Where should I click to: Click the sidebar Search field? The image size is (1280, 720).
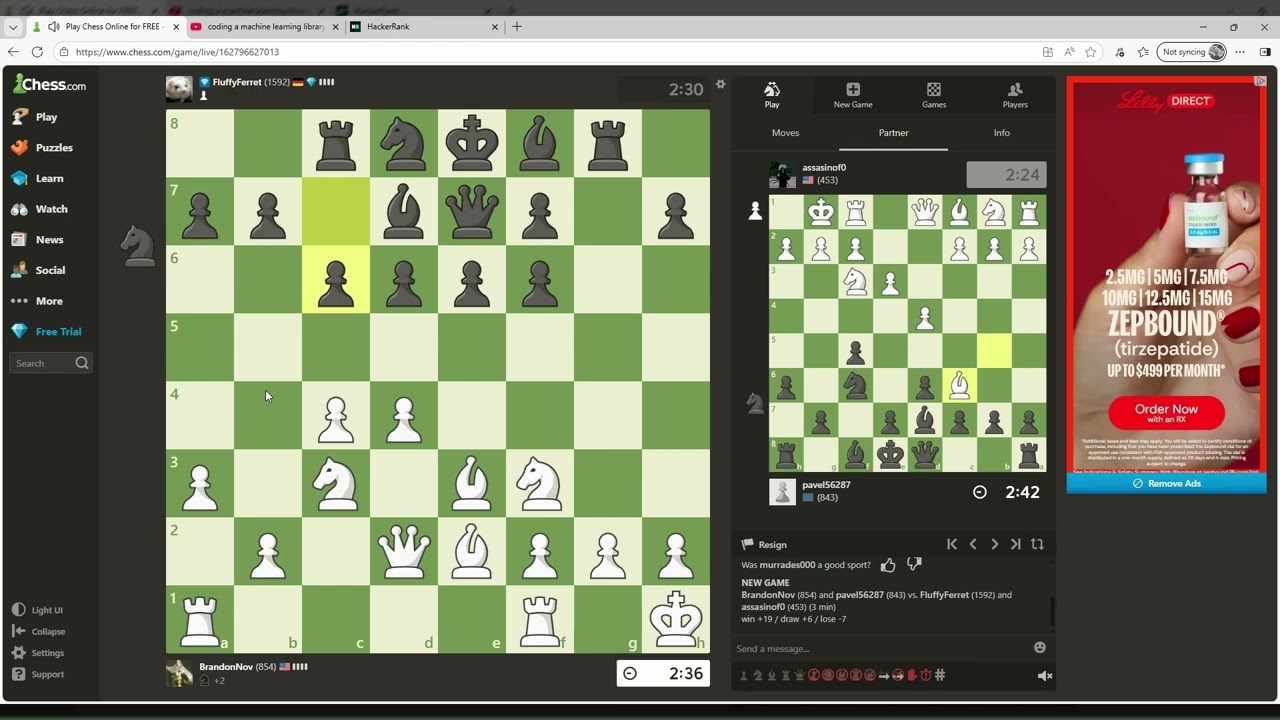[51, 363]
